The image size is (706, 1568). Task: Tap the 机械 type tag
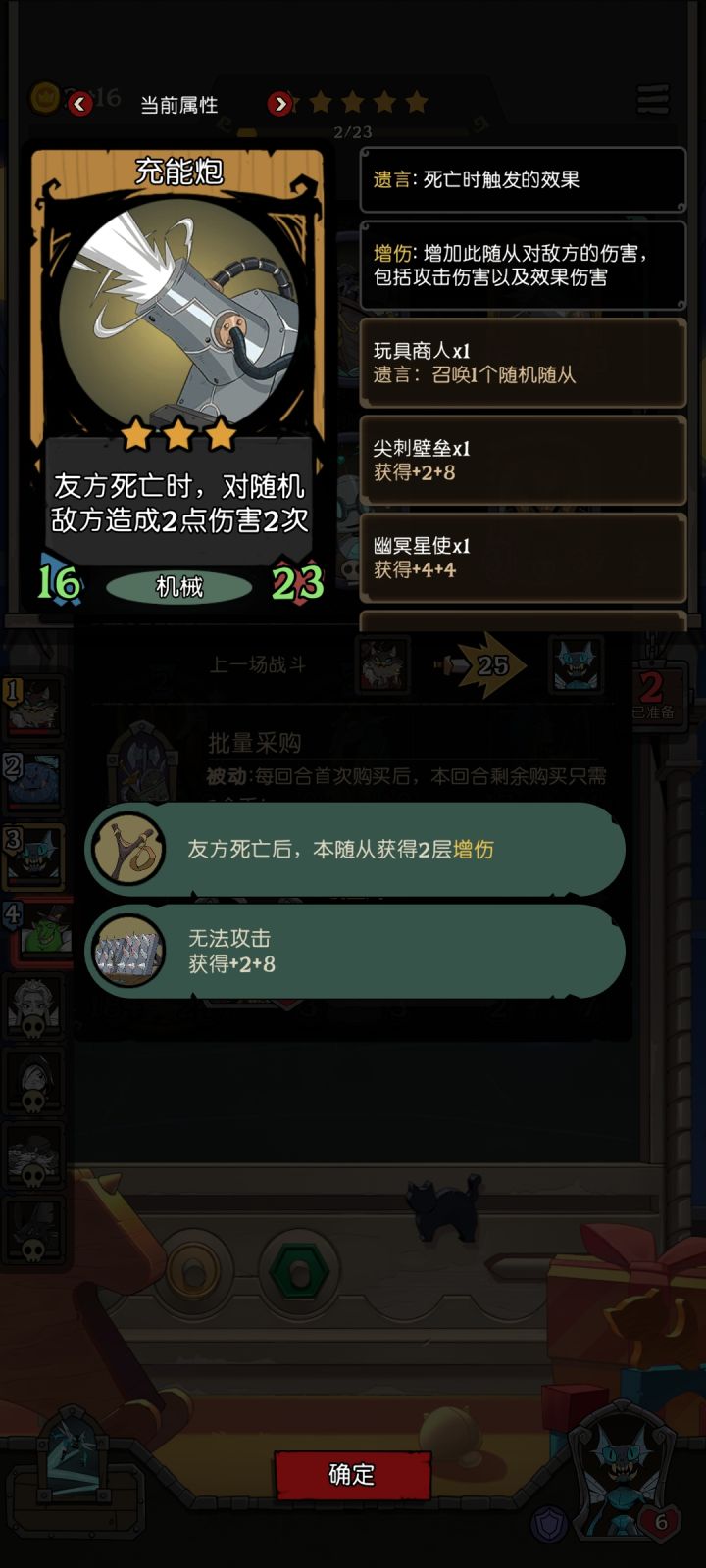[179, 586]
